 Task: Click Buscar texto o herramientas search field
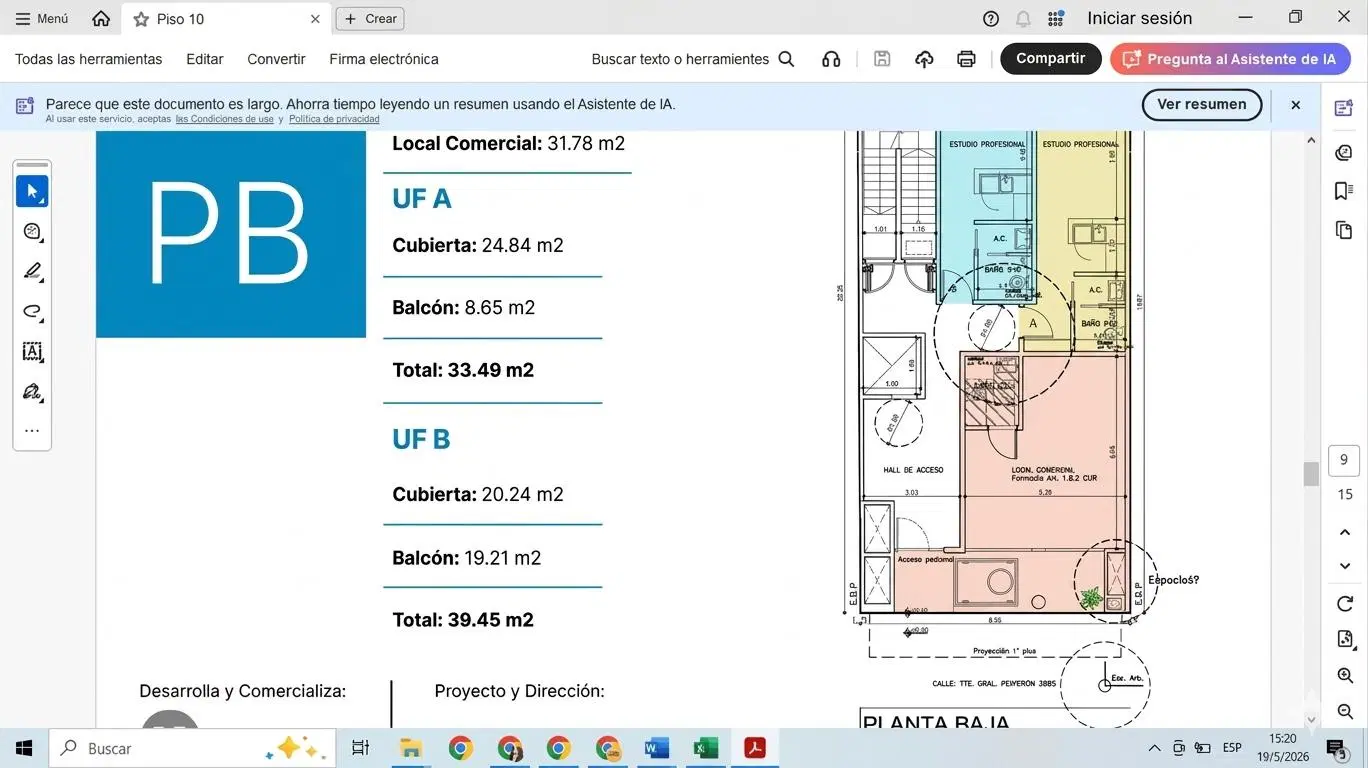[x=693, y=59]
